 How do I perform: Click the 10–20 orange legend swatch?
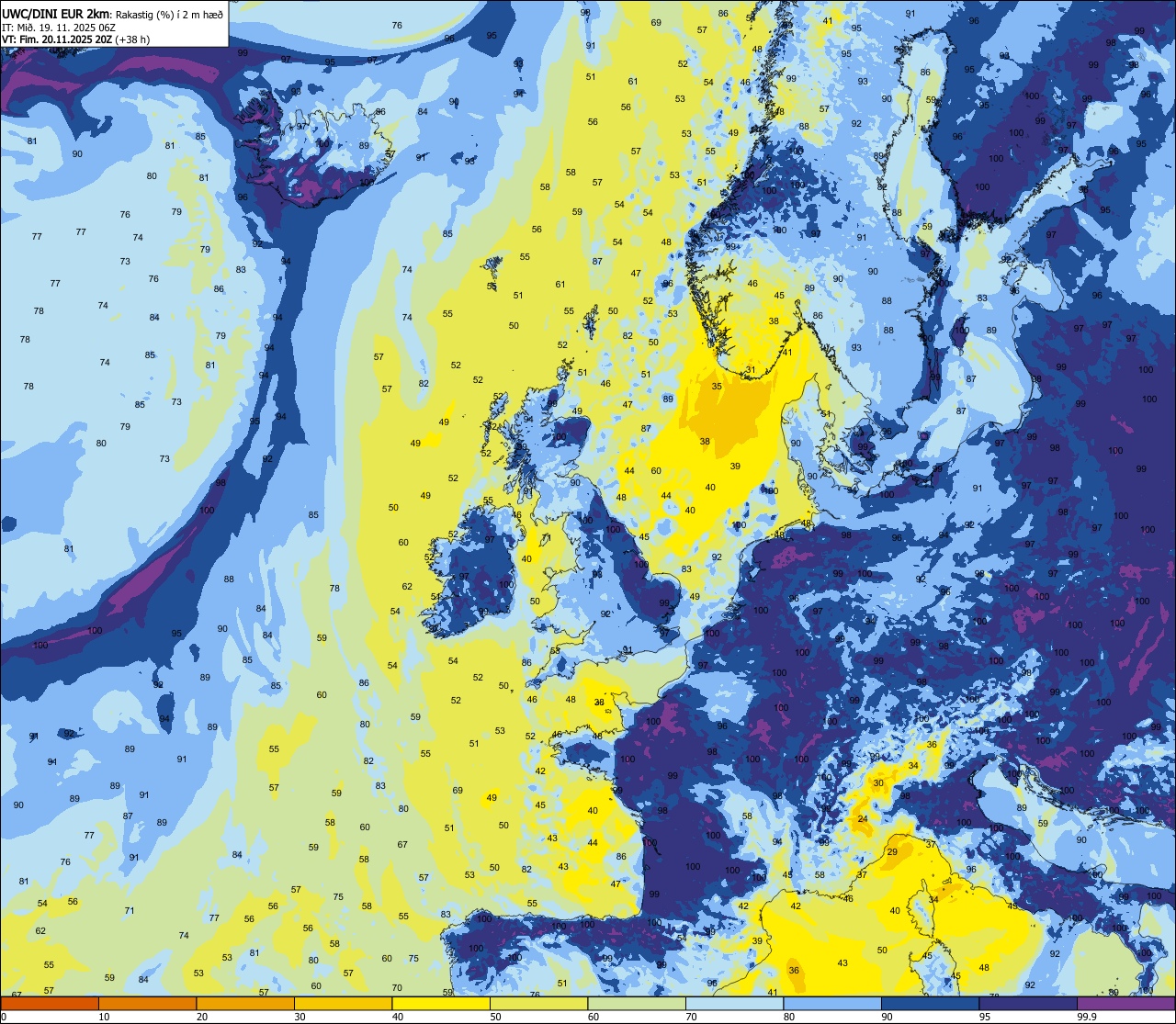(x=147, y=1003)
